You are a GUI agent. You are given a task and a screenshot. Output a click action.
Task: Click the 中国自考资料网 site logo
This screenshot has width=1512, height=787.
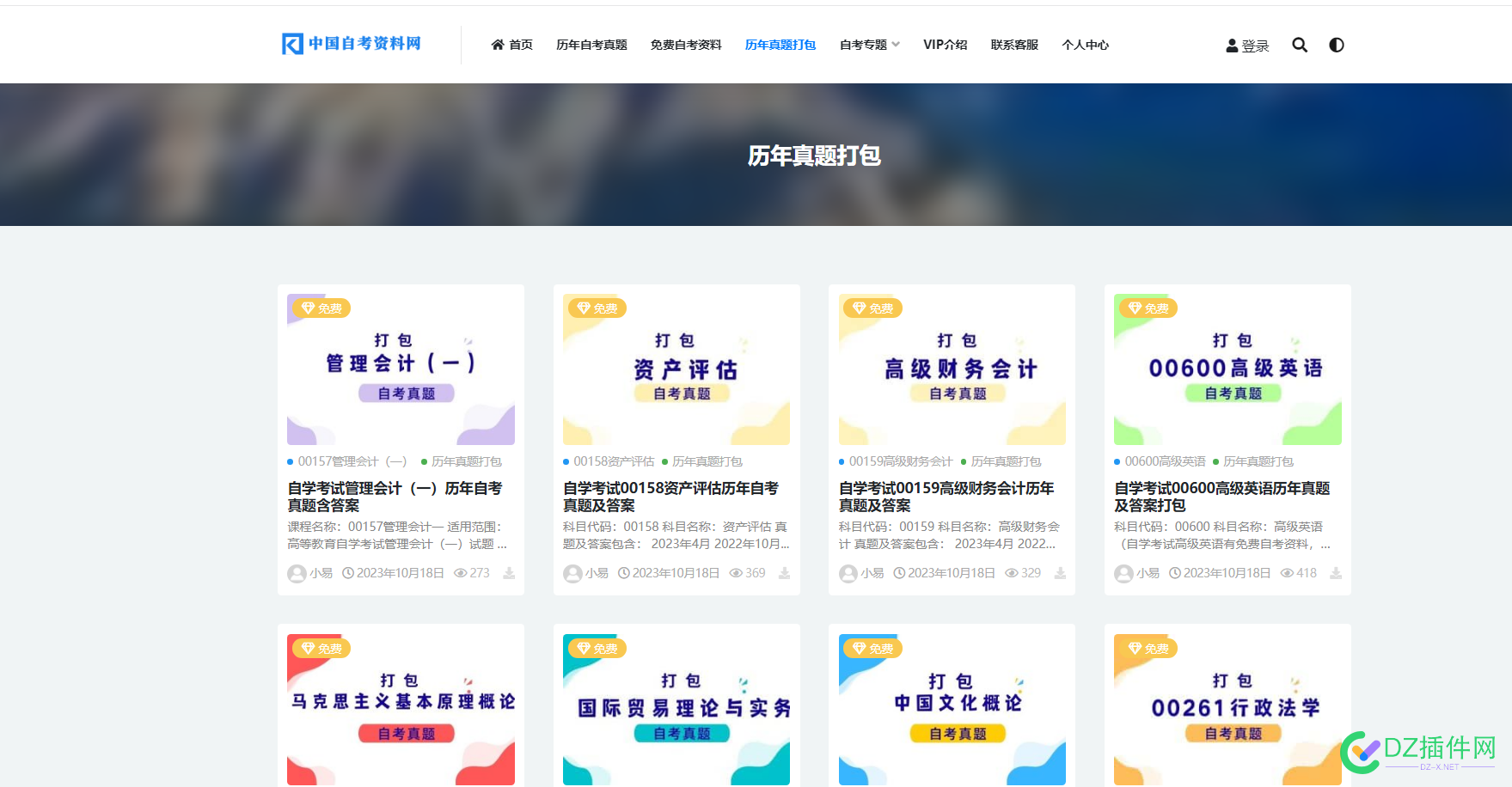pyautogui.click(x=352, y=44)
